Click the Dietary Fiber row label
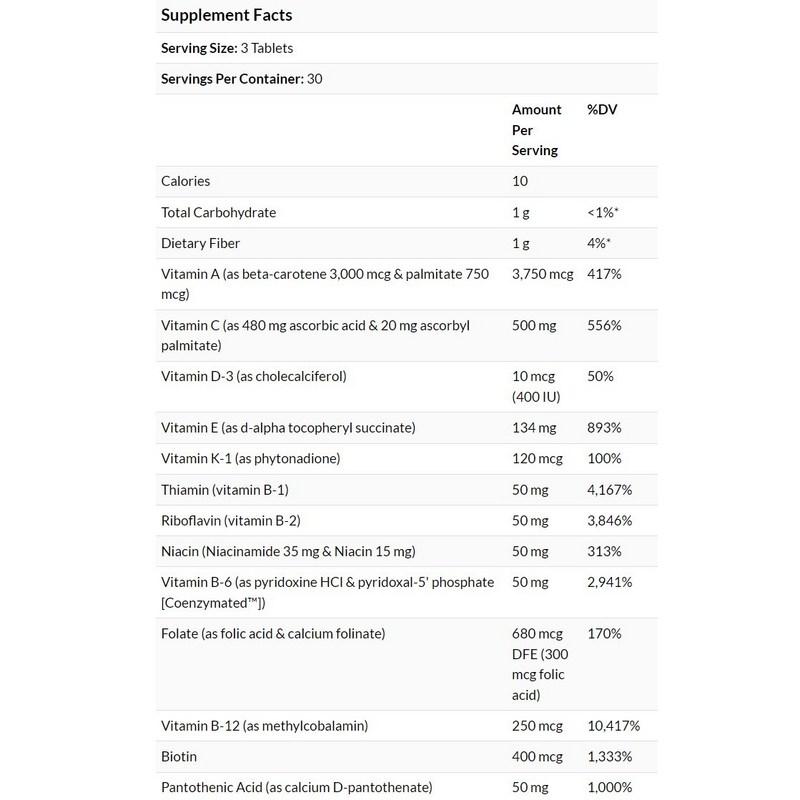800x800 pixels. click(x=200, y=244)
